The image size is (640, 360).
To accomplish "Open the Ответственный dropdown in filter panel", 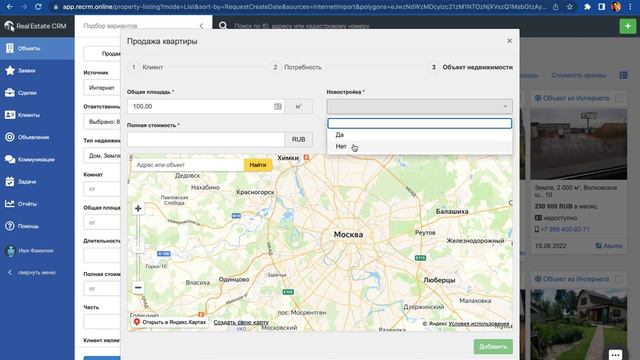I will coord(102,122).
